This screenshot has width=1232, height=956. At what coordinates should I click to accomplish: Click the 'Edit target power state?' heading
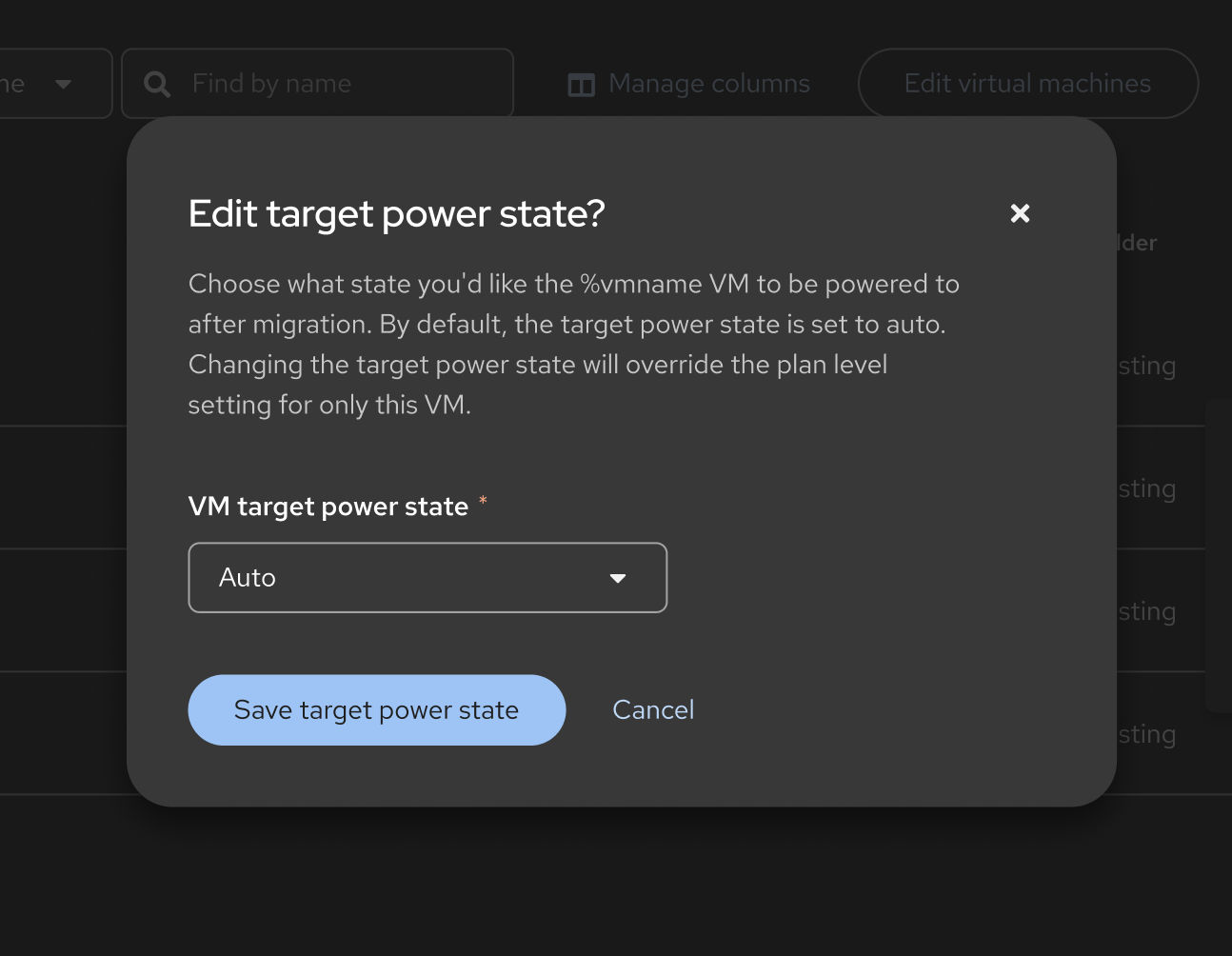point(396,214)
